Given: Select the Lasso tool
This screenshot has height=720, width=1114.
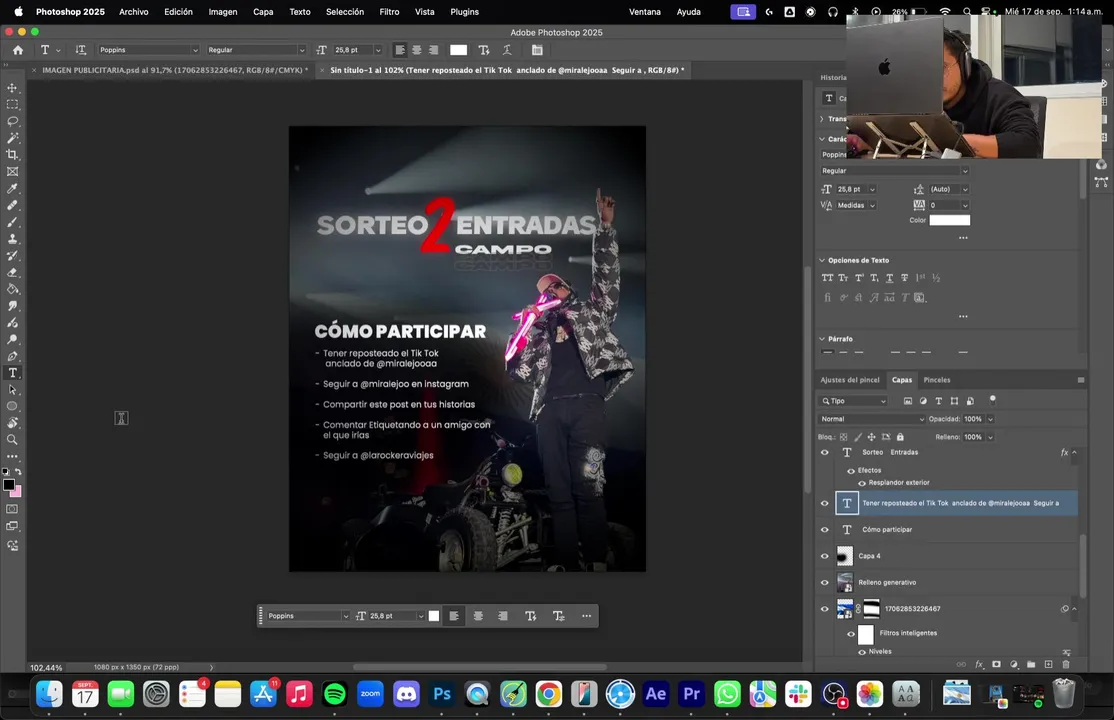Looking at the screenshot, I should (12, 122).
